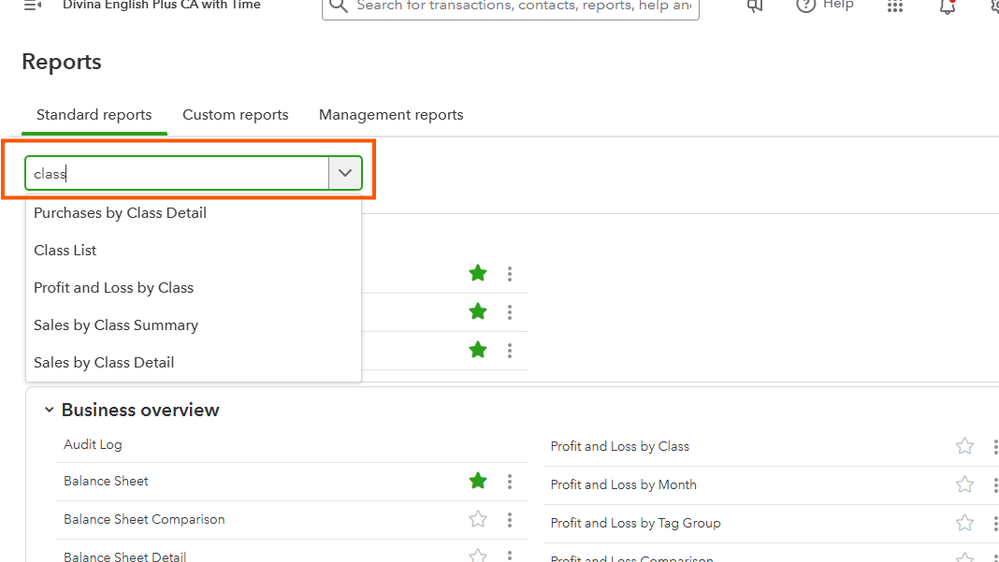
Task: Open the Audit Log report
Action: (x=93, y=445)
